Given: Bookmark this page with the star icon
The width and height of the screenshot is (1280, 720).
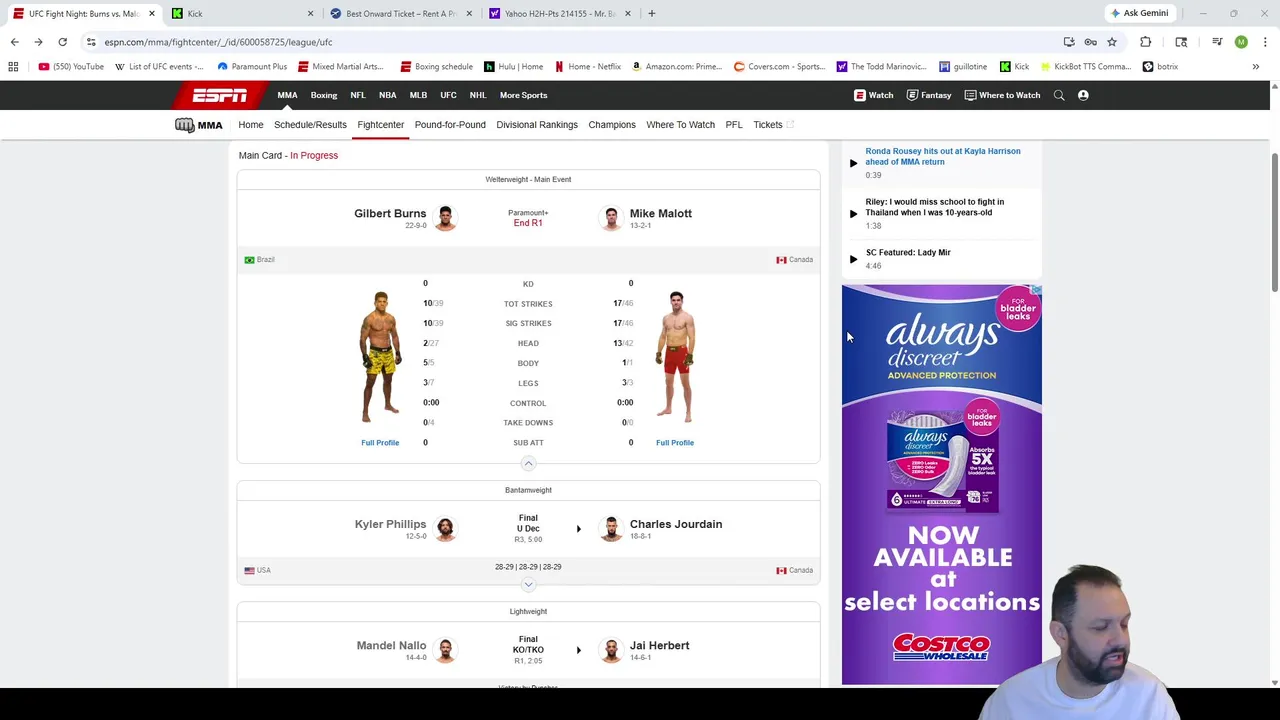Looking at the screenshot, I should click(1111, 42).
